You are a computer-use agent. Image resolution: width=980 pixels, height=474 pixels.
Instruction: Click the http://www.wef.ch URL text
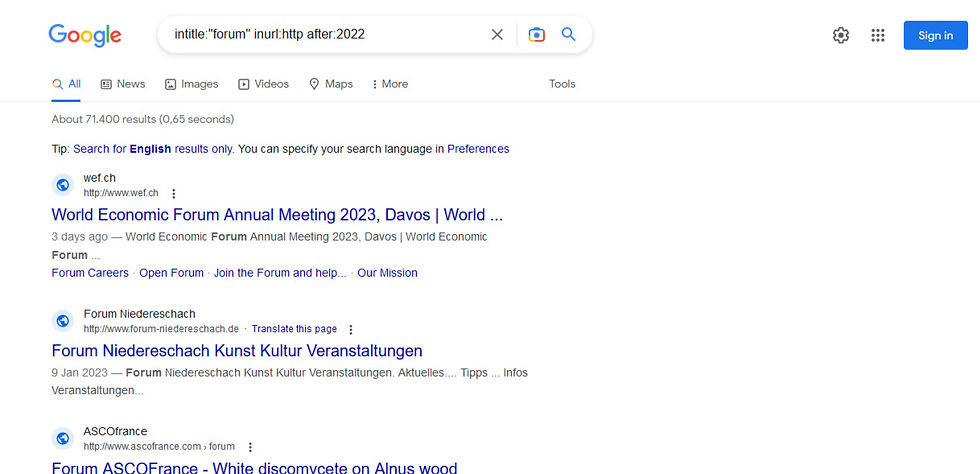121,193
